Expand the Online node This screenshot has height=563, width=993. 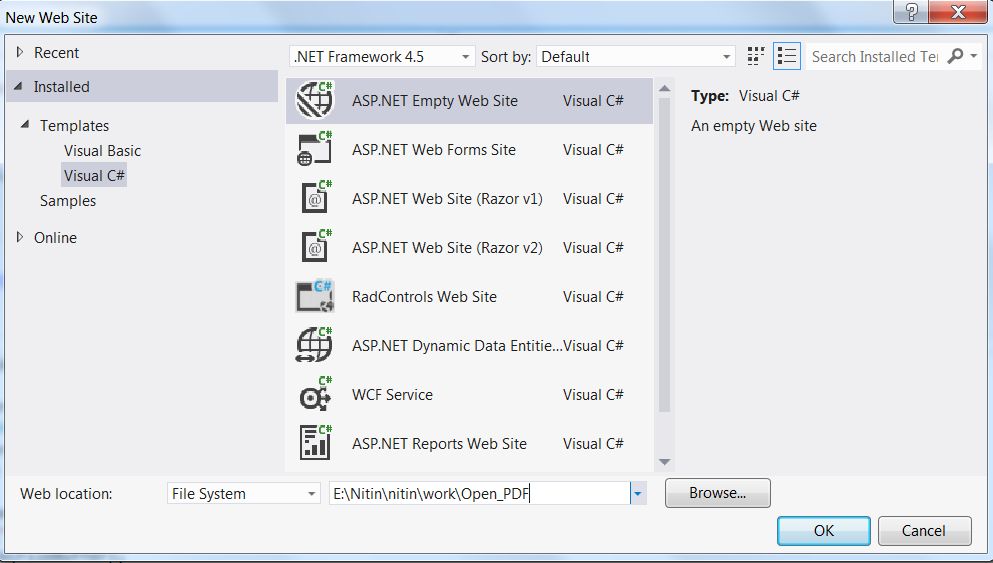tap(20, 237)
